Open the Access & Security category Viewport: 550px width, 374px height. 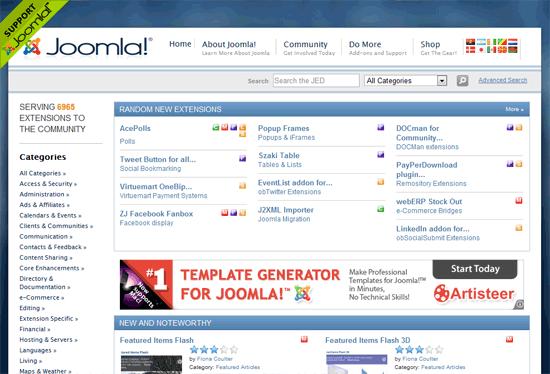pyautogui.click(x=48, y=184)
